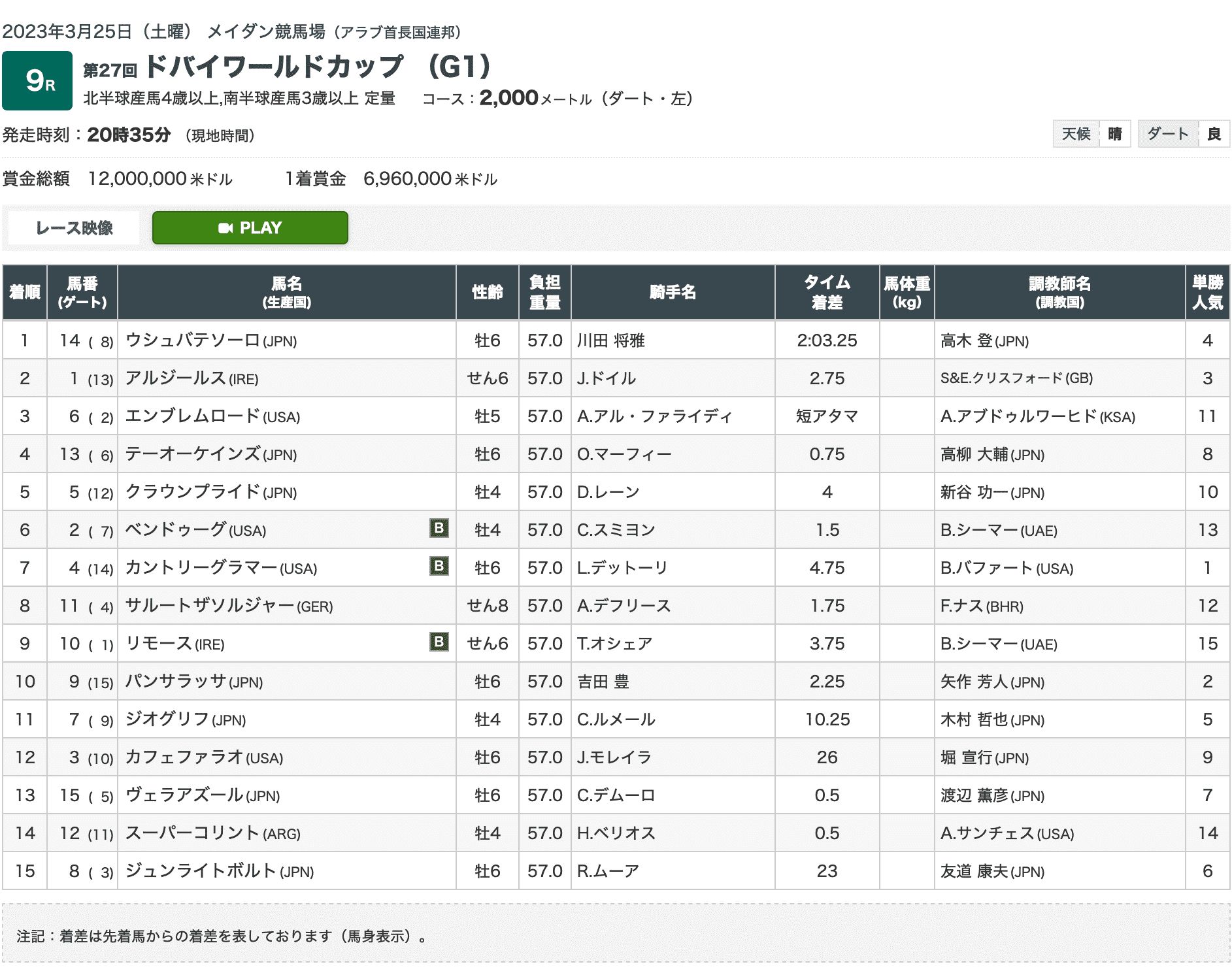Click the 馬番(ゲート) column header
The image size is (1232, 975).
coord(82,292)
